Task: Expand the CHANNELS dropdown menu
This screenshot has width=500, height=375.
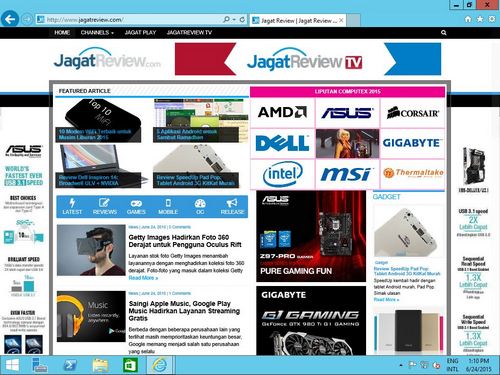Action: click(97, 33)
